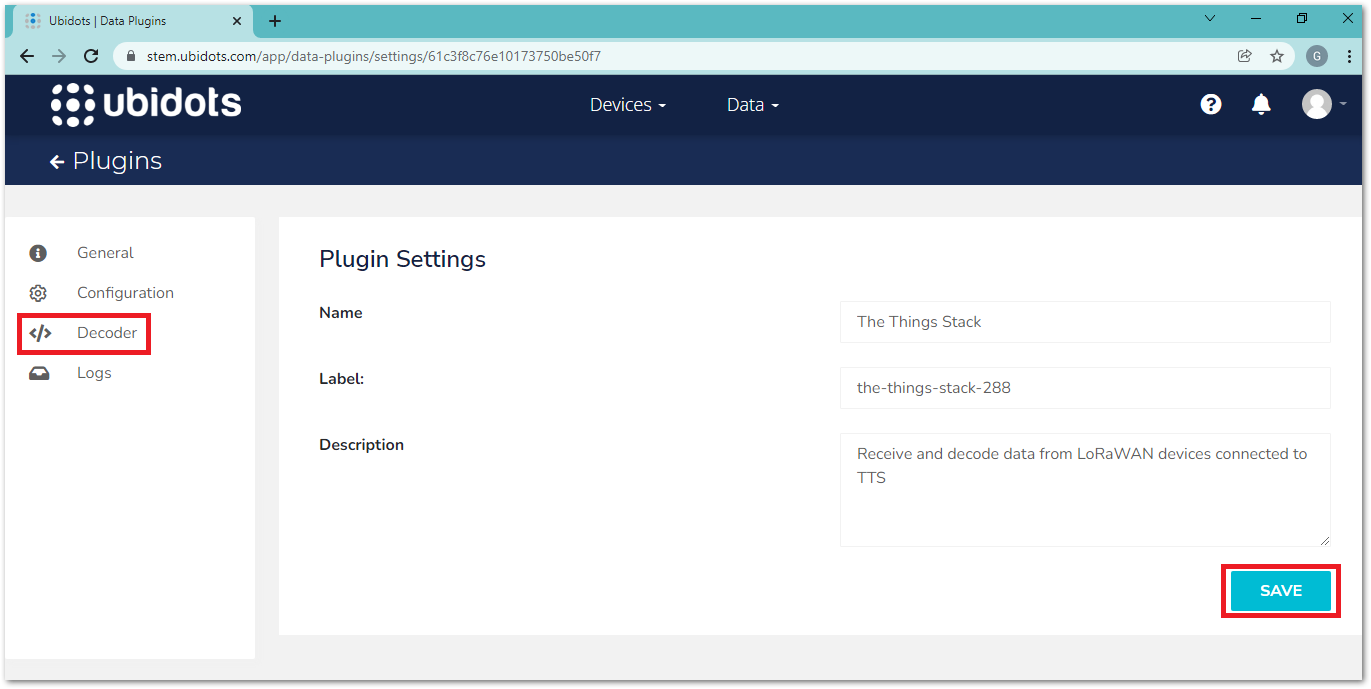1371x689 pixels.
Task: Click the Name input field
Action: [x=1084, y=322]
